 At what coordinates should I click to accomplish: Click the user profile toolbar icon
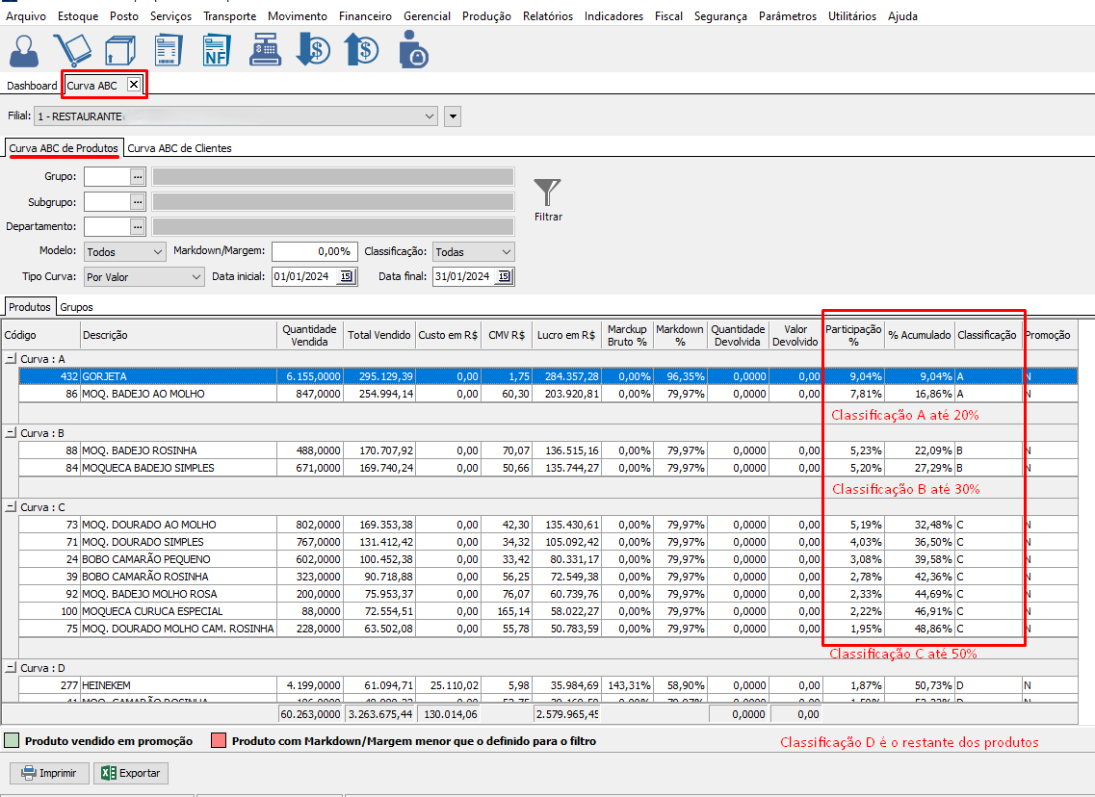click(24, 50)
